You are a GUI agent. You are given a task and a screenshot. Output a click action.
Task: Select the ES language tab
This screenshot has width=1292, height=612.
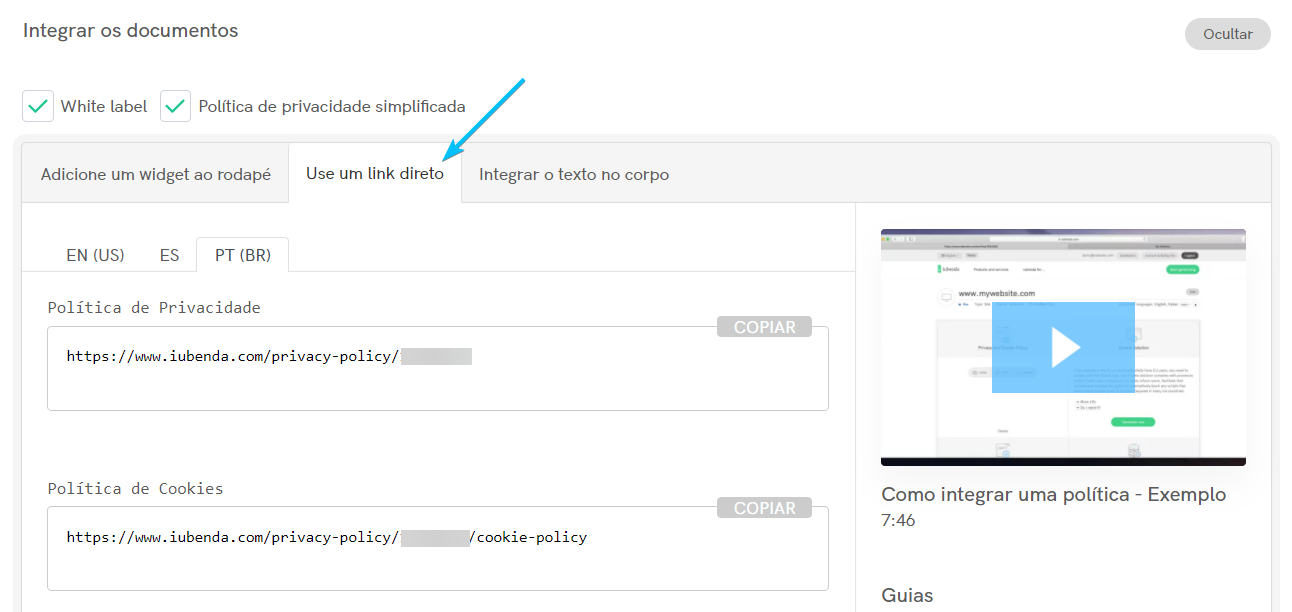coord(169,254)
